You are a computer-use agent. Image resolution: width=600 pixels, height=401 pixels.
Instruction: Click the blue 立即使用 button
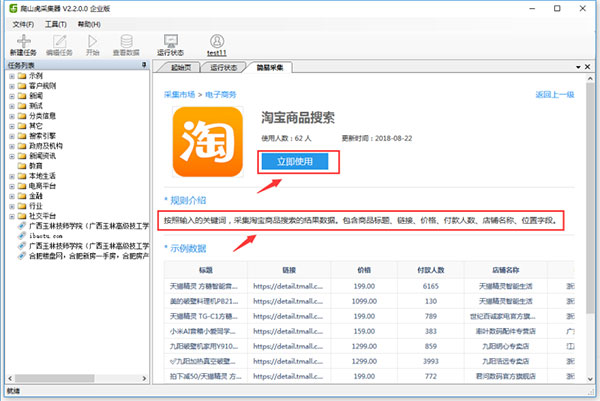pos(295,161)
